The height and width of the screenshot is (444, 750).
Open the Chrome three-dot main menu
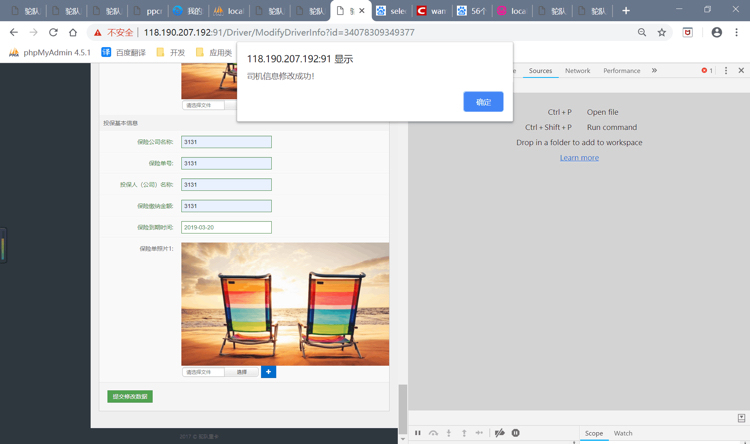(x=737, y=32)
